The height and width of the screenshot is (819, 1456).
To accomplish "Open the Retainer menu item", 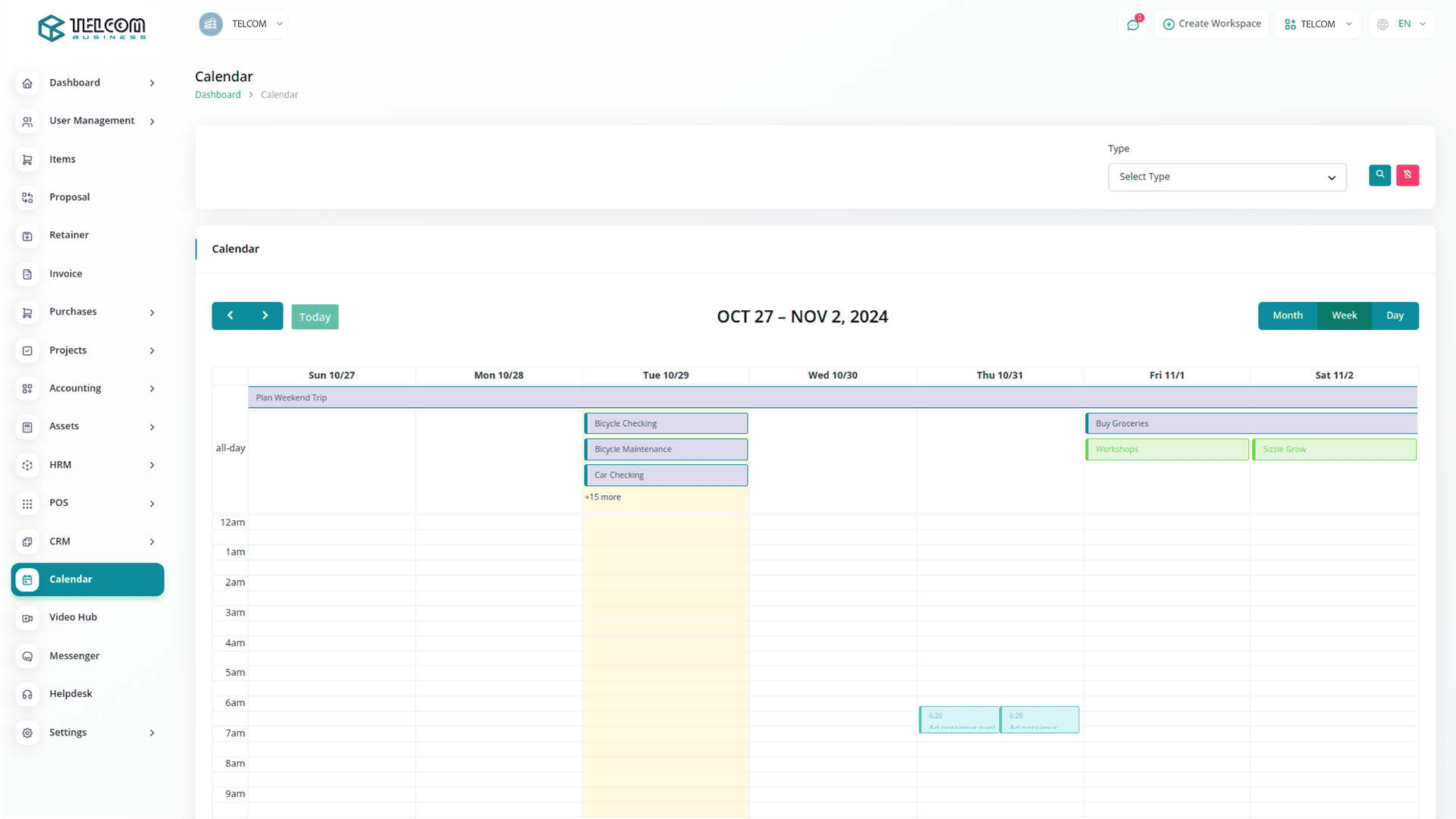I will click(x=68, y=235).
